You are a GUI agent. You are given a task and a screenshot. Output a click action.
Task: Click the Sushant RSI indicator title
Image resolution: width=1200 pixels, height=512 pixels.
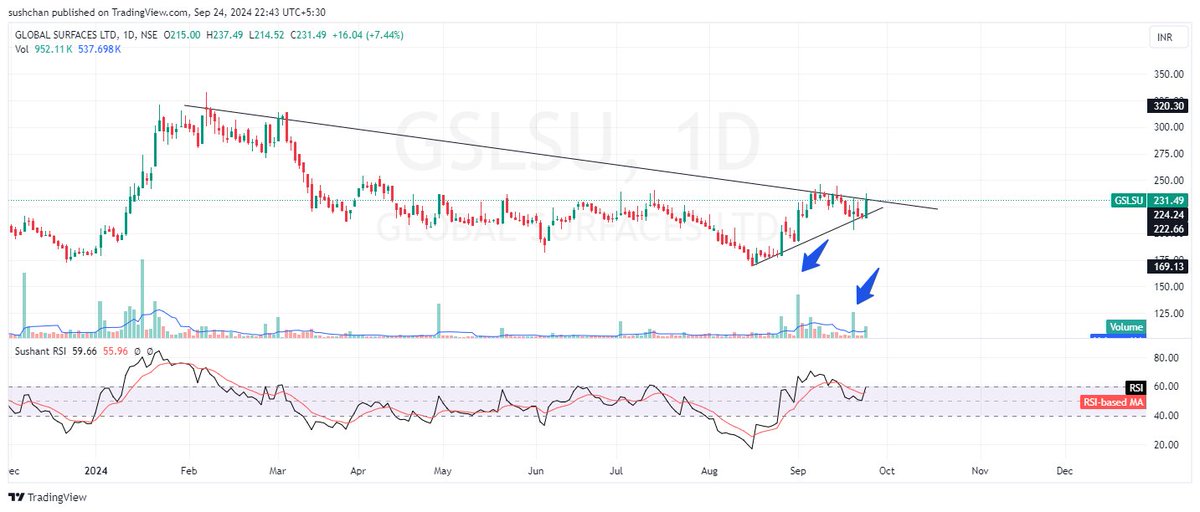coord(40,352)
